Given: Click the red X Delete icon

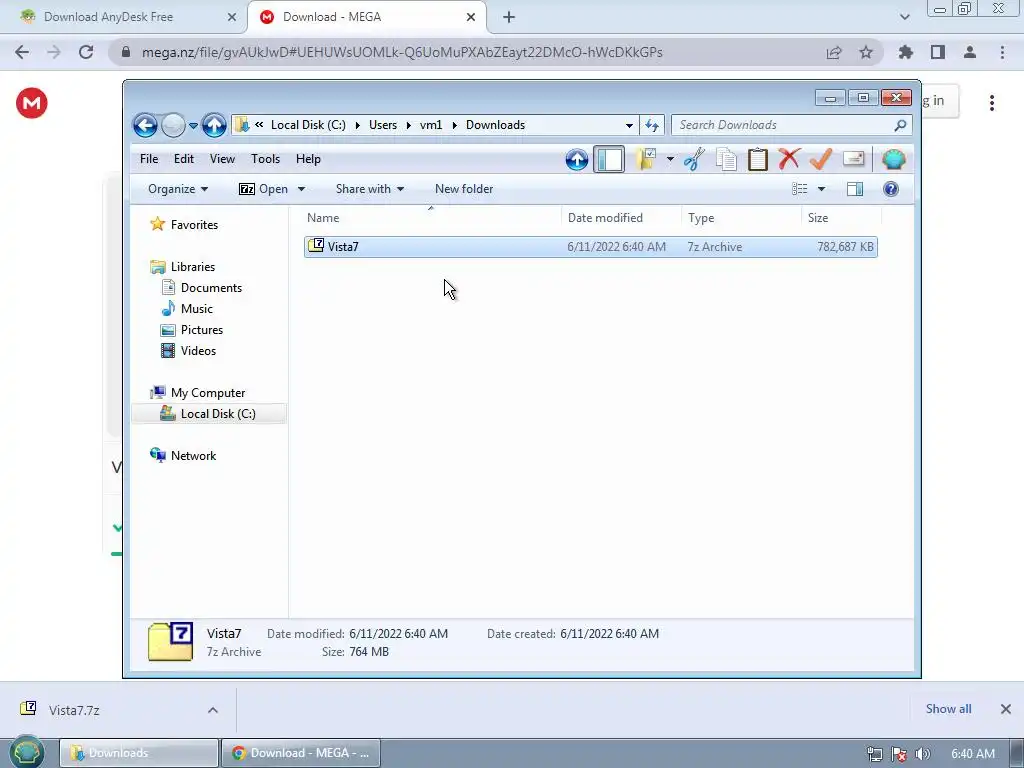Looking at the screenshot, I should 789,159.
